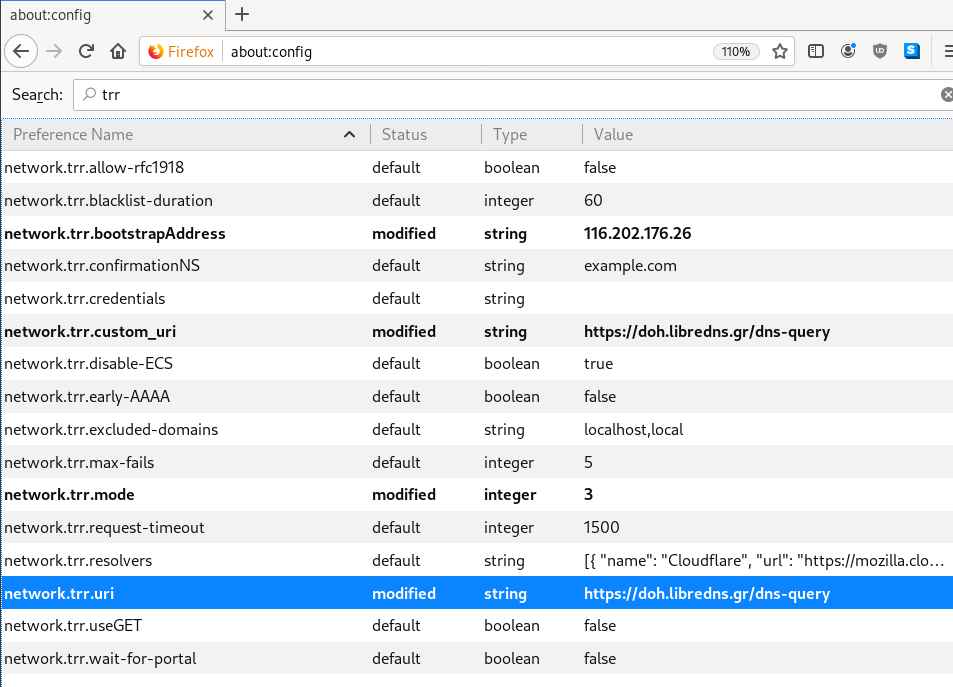This screenshot has width=953, height=687.
Task: Open the Firefox hamburger menu
Action: 945,51
